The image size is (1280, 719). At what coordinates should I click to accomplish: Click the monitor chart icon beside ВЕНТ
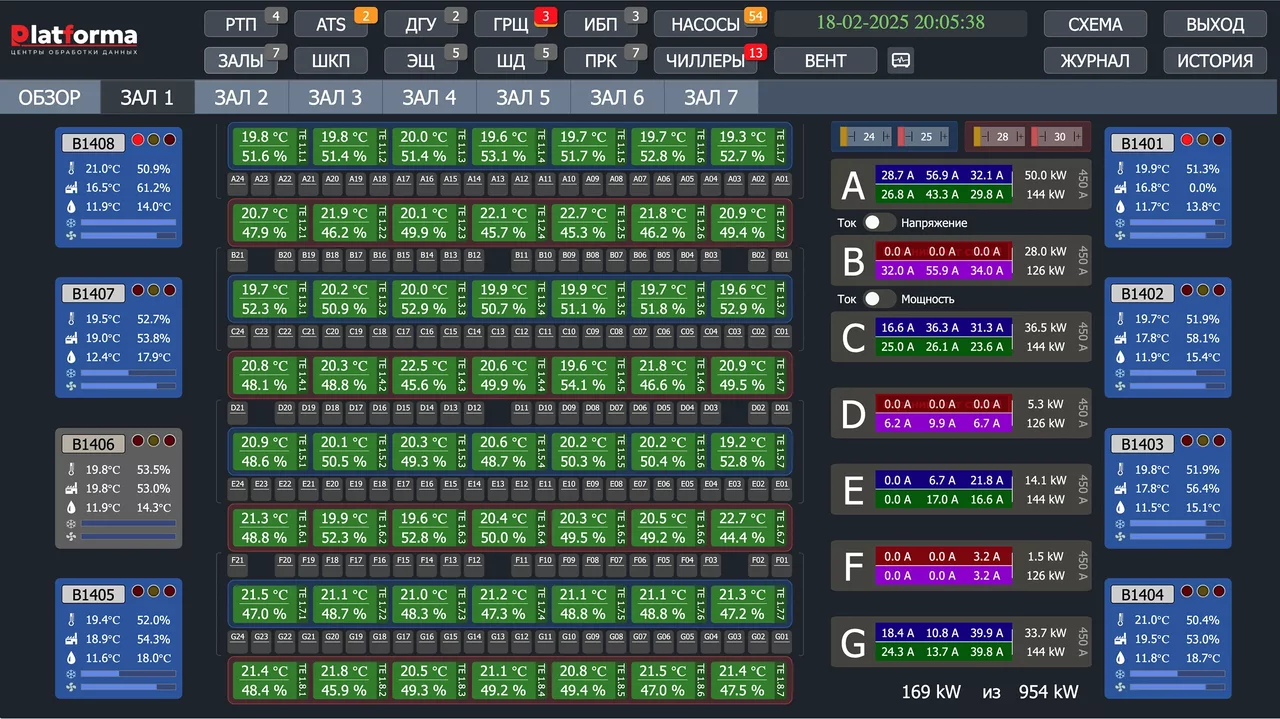coord(901,61)
